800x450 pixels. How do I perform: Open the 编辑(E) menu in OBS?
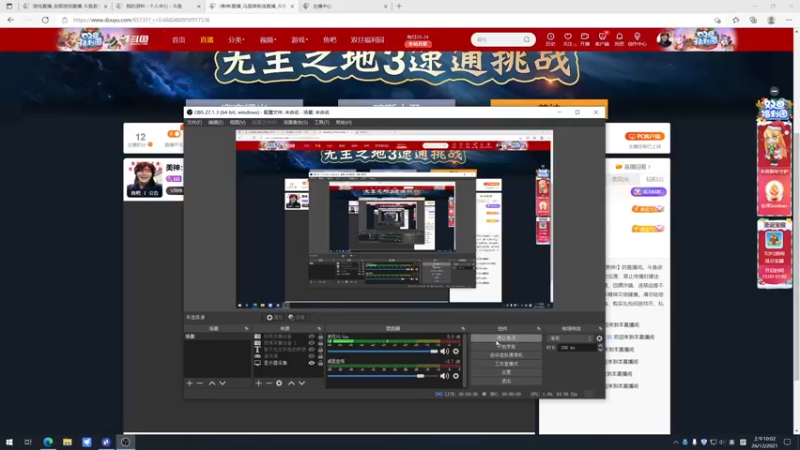pos(216,122)
